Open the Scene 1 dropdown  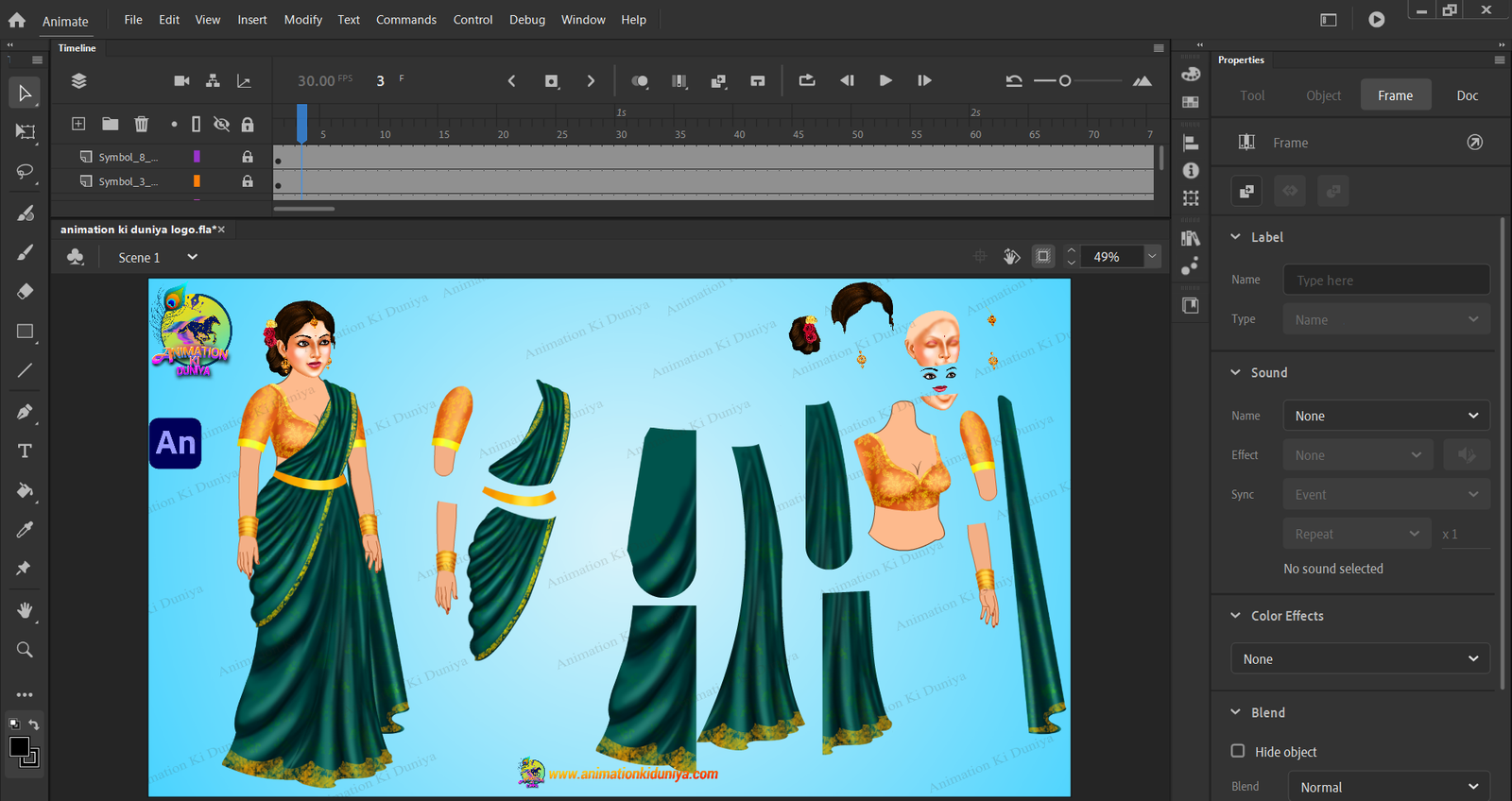(192, 257)
